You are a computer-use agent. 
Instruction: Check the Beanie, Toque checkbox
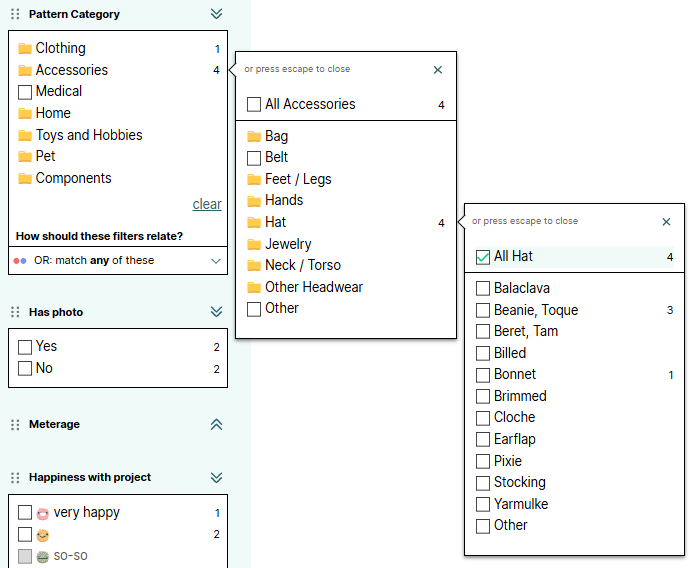(483, 310)
